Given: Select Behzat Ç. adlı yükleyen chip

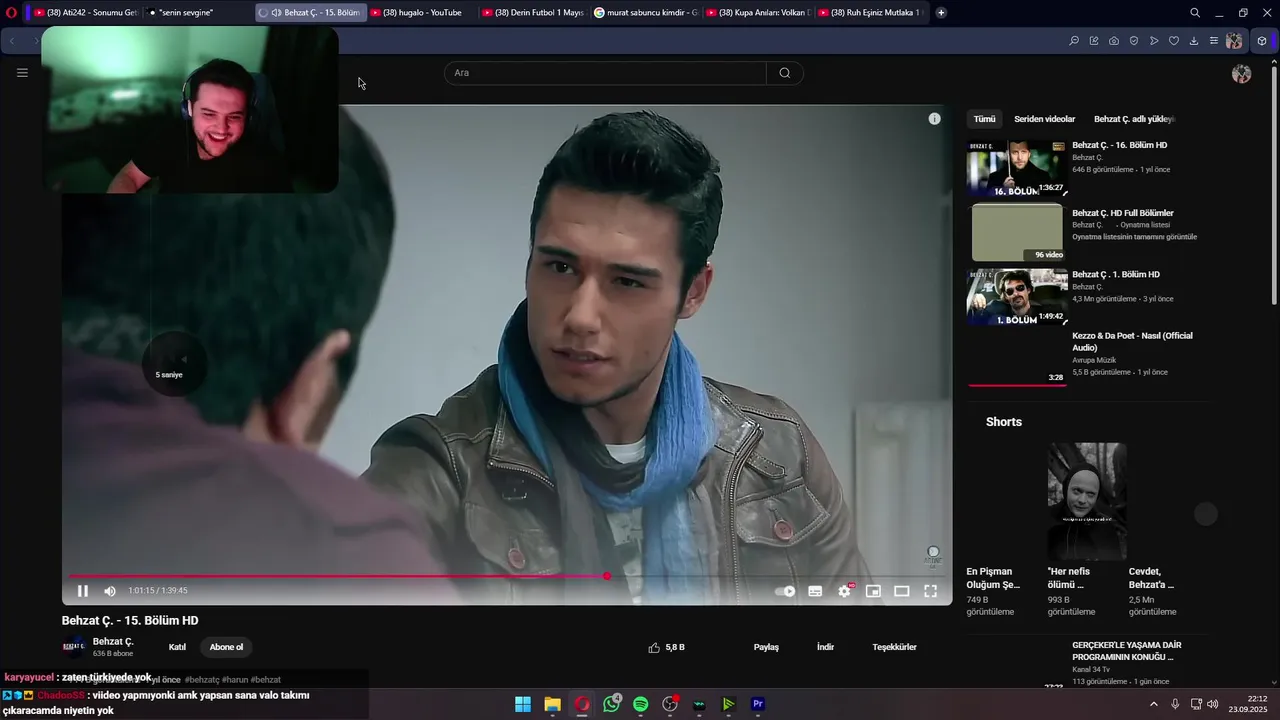Looking at the screenshot, I should (1134, 119).
